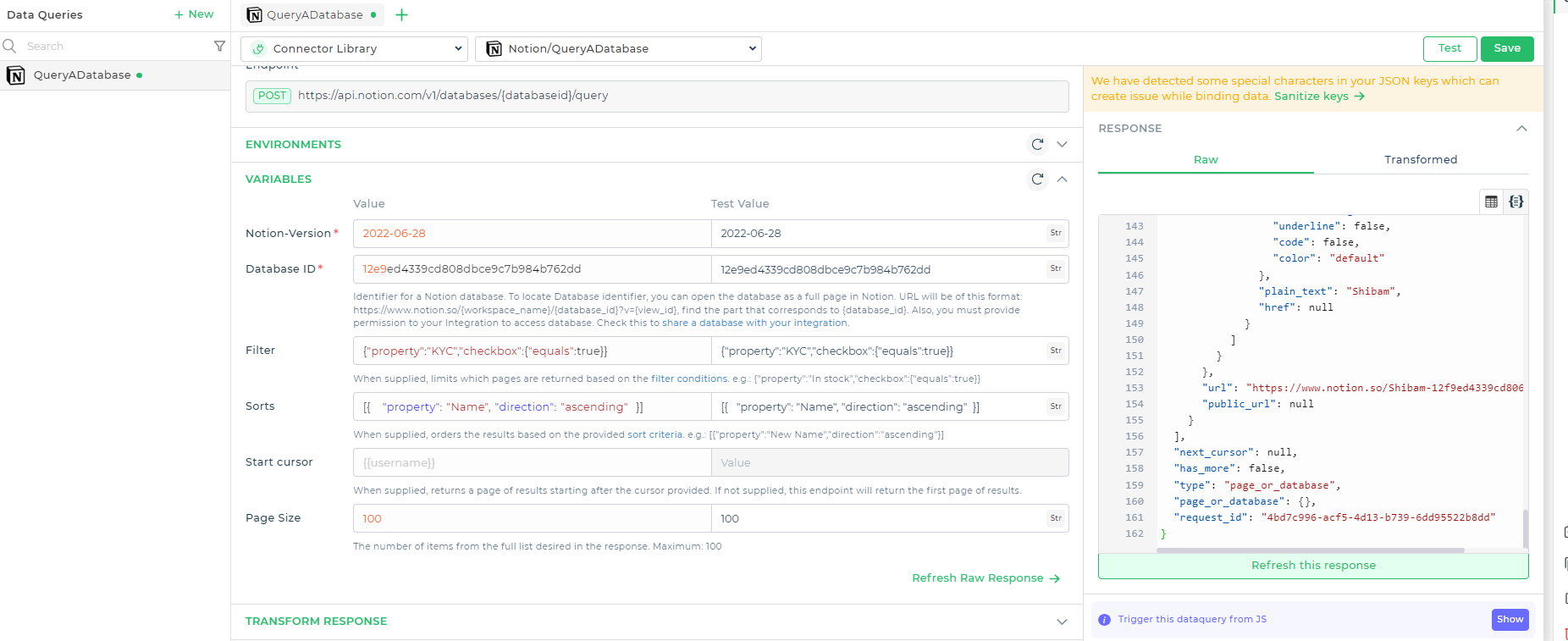Click Str type badge in Filter row

[x=1056, y=351]
